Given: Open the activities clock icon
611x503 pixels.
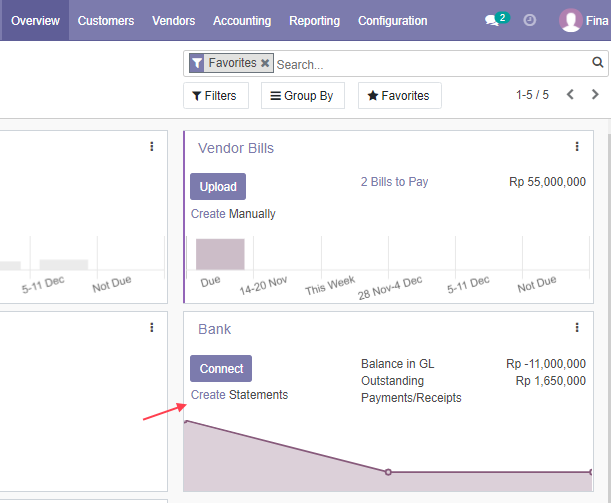Looking at the screenshot, I should 529,20.
